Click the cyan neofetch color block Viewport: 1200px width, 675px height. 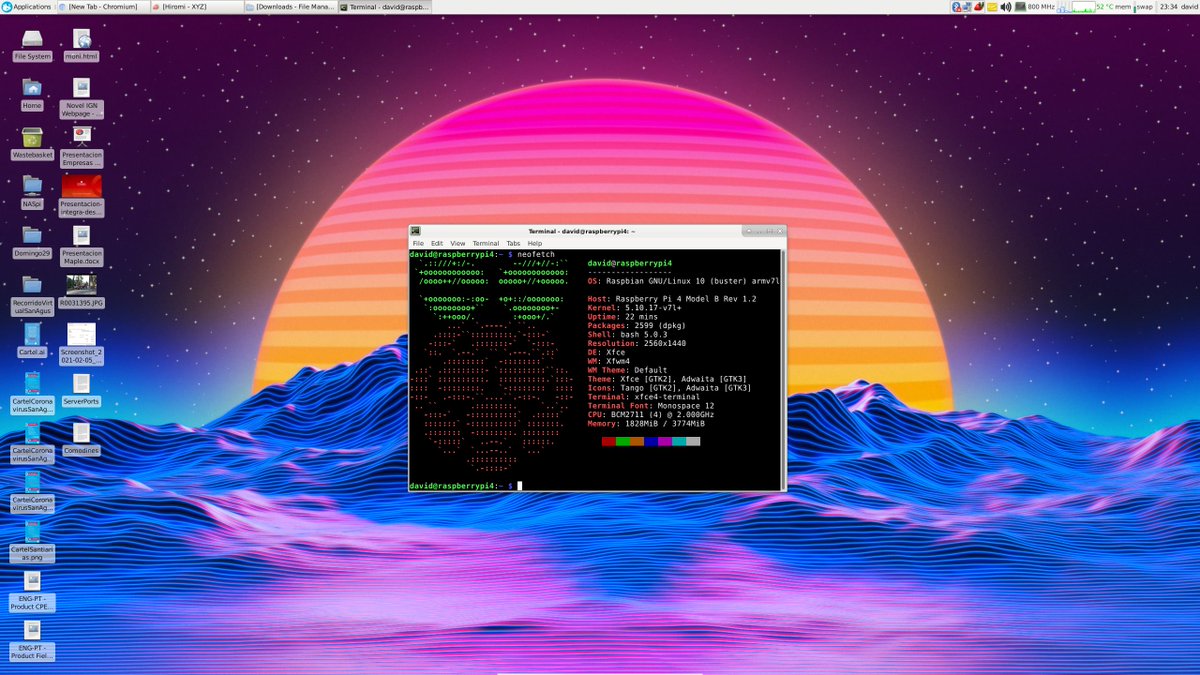tap(679, 441)
